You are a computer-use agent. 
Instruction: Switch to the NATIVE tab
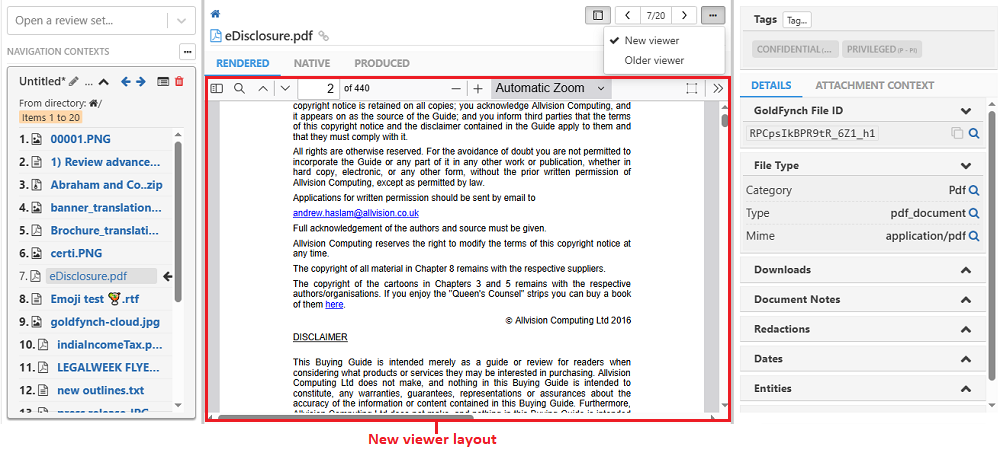[312, 63]
